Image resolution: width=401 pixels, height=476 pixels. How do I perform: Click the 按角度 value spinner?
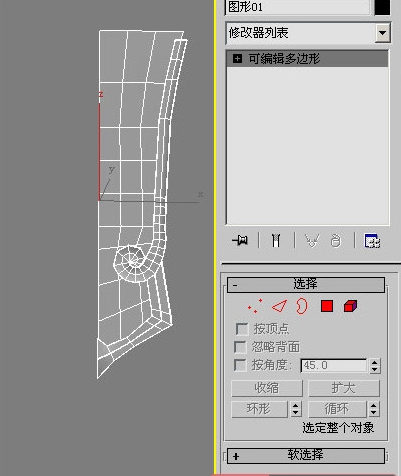click(375, 366)
